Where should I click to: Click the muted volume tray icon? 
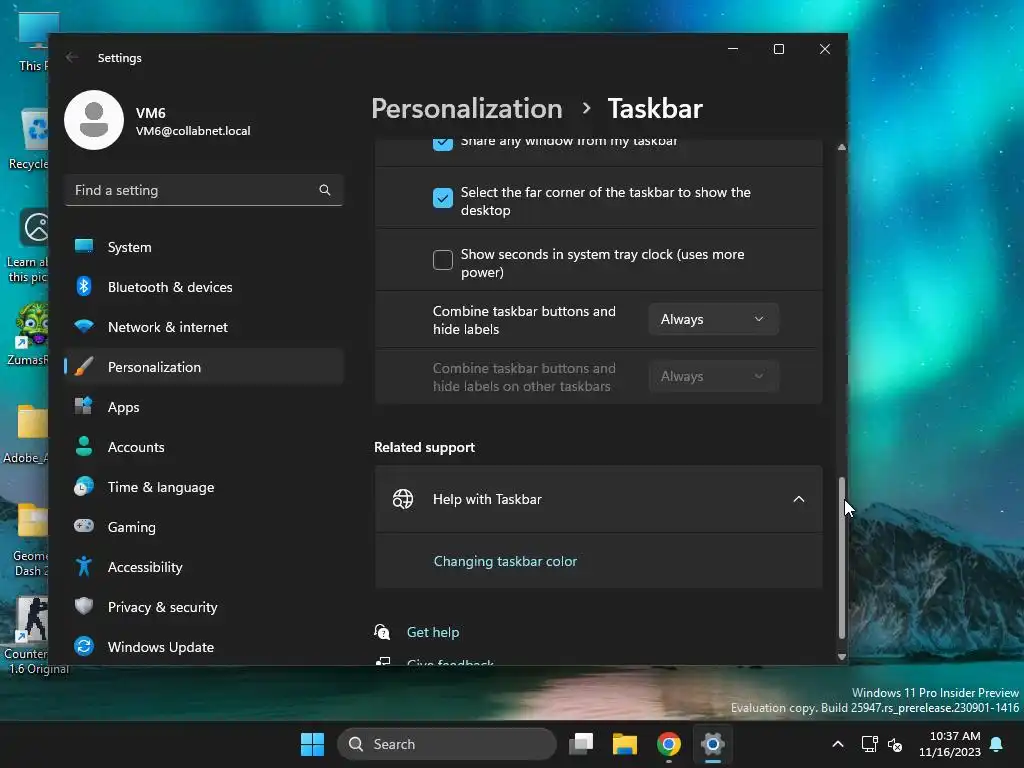[895, 744]
